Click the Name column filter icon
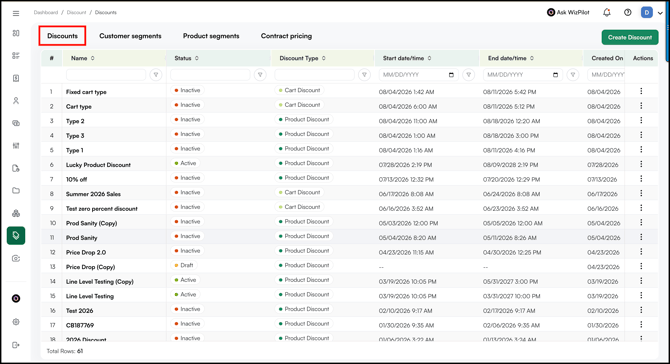This screenshot has width=670, height=364. 156,75
